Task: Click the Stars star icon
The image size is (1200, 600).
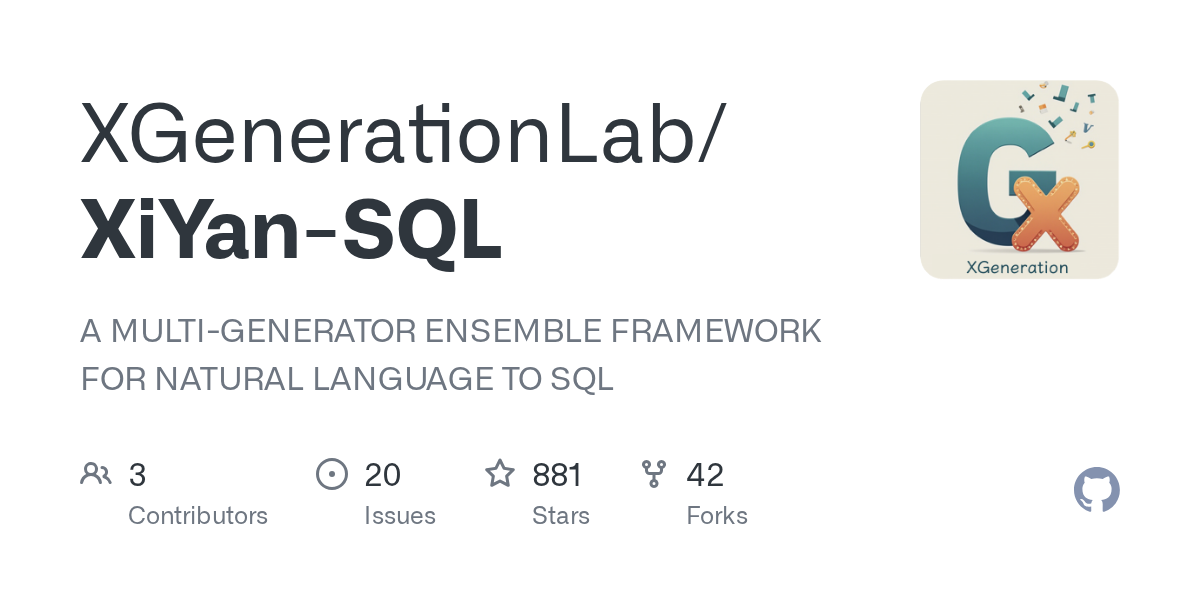Action: pos(500,473)
